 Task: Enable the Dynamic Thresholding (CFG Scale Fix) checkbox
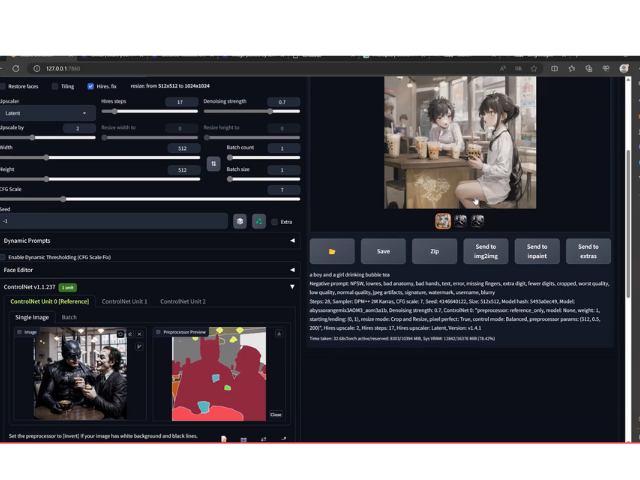(x=3, y=257)
